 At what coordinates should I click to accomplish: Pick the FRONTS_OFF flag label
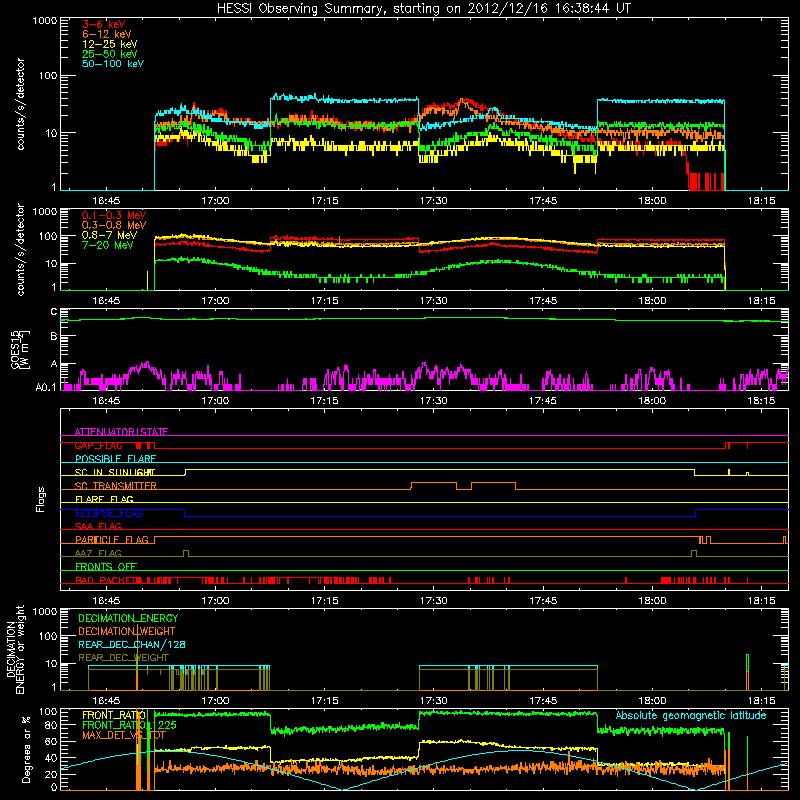pos(106,566)
